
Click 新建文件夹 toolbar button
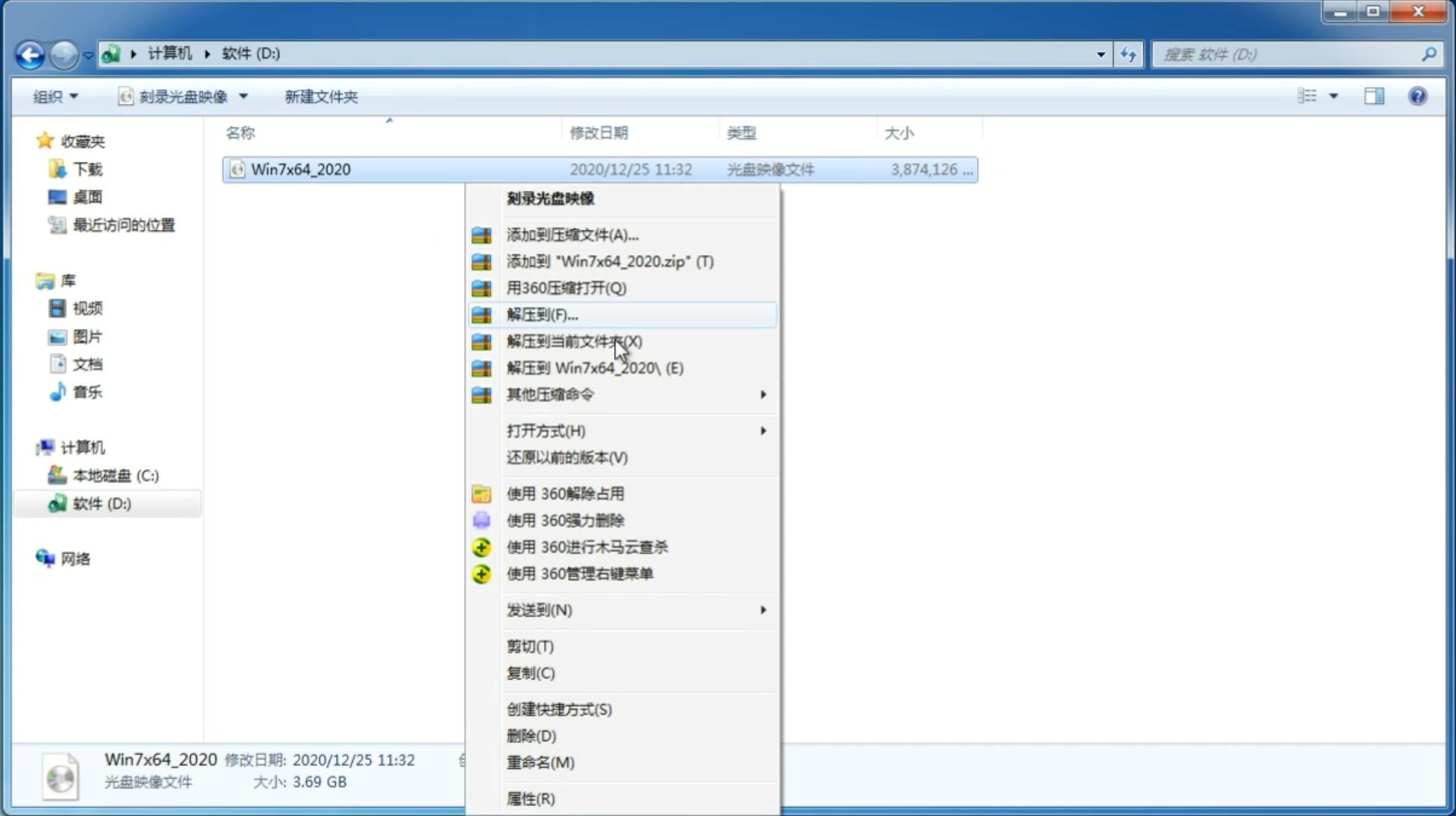tap(322, 96)
